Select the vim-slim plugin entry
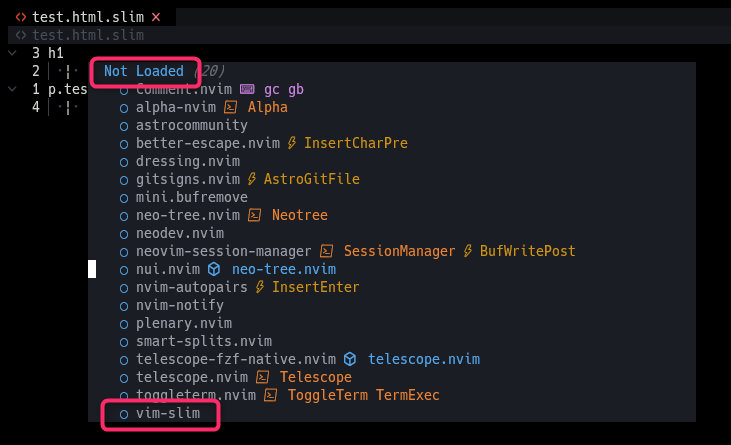This screenshot has width=731, height=445. pos(168,413)
